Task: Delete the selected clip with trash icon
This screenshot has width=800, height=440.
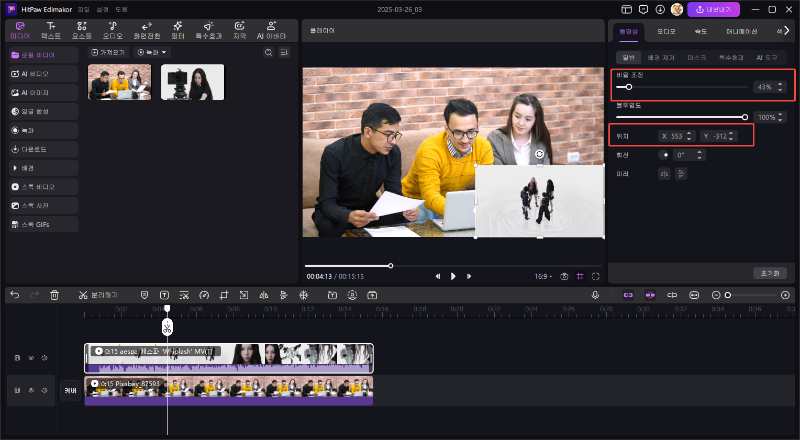Action: click(x=55, y=295)
